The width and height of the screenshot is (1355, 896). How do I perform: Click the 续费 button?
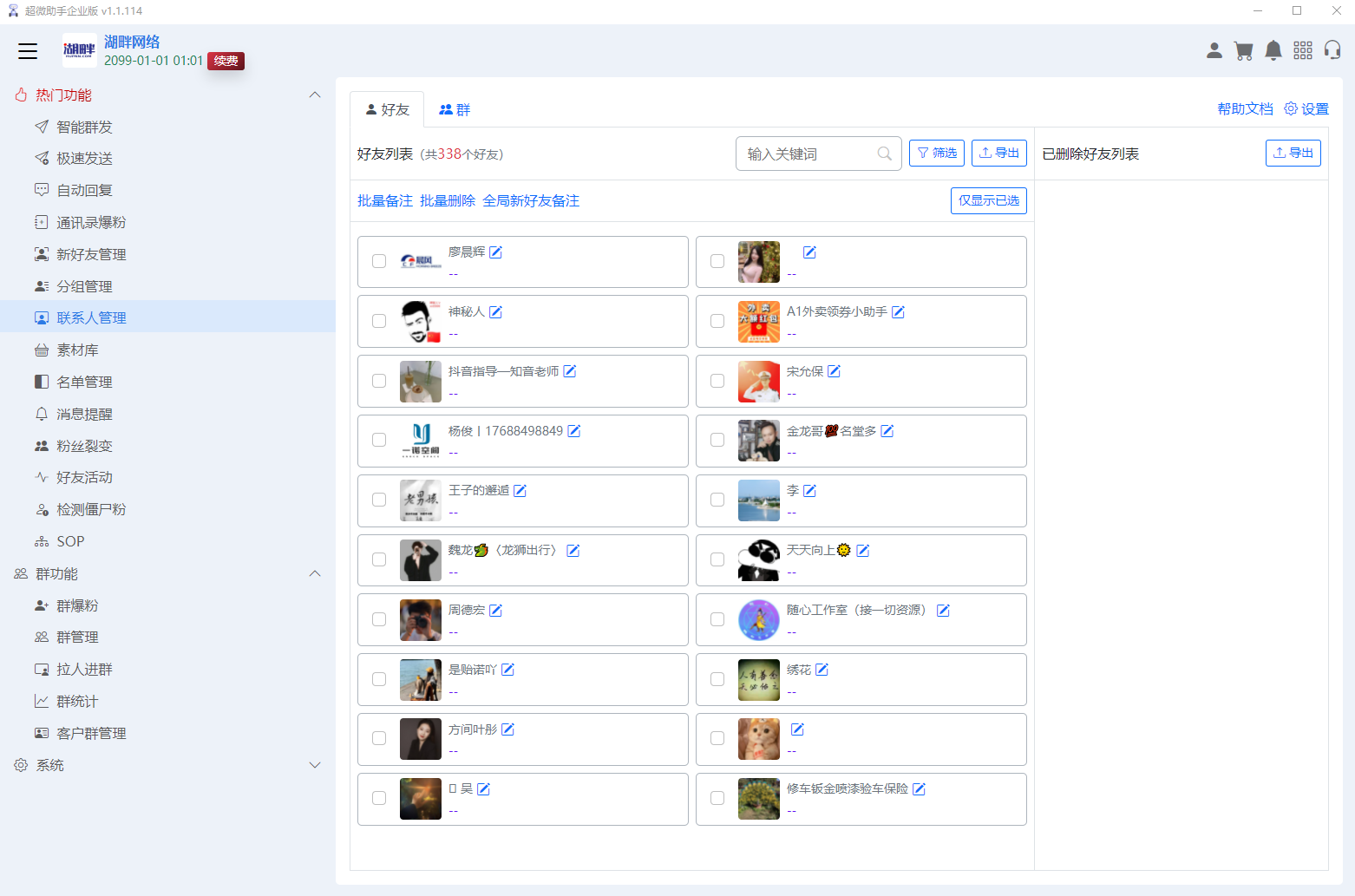point(226,61)
